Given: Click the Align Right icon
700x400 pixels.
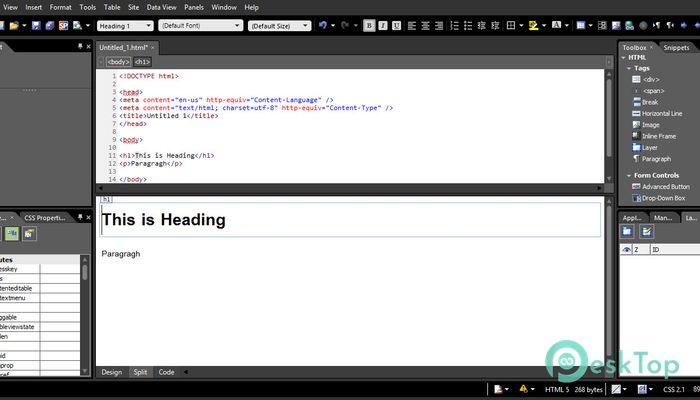Looking at the screenshot, I should (439, 26).
